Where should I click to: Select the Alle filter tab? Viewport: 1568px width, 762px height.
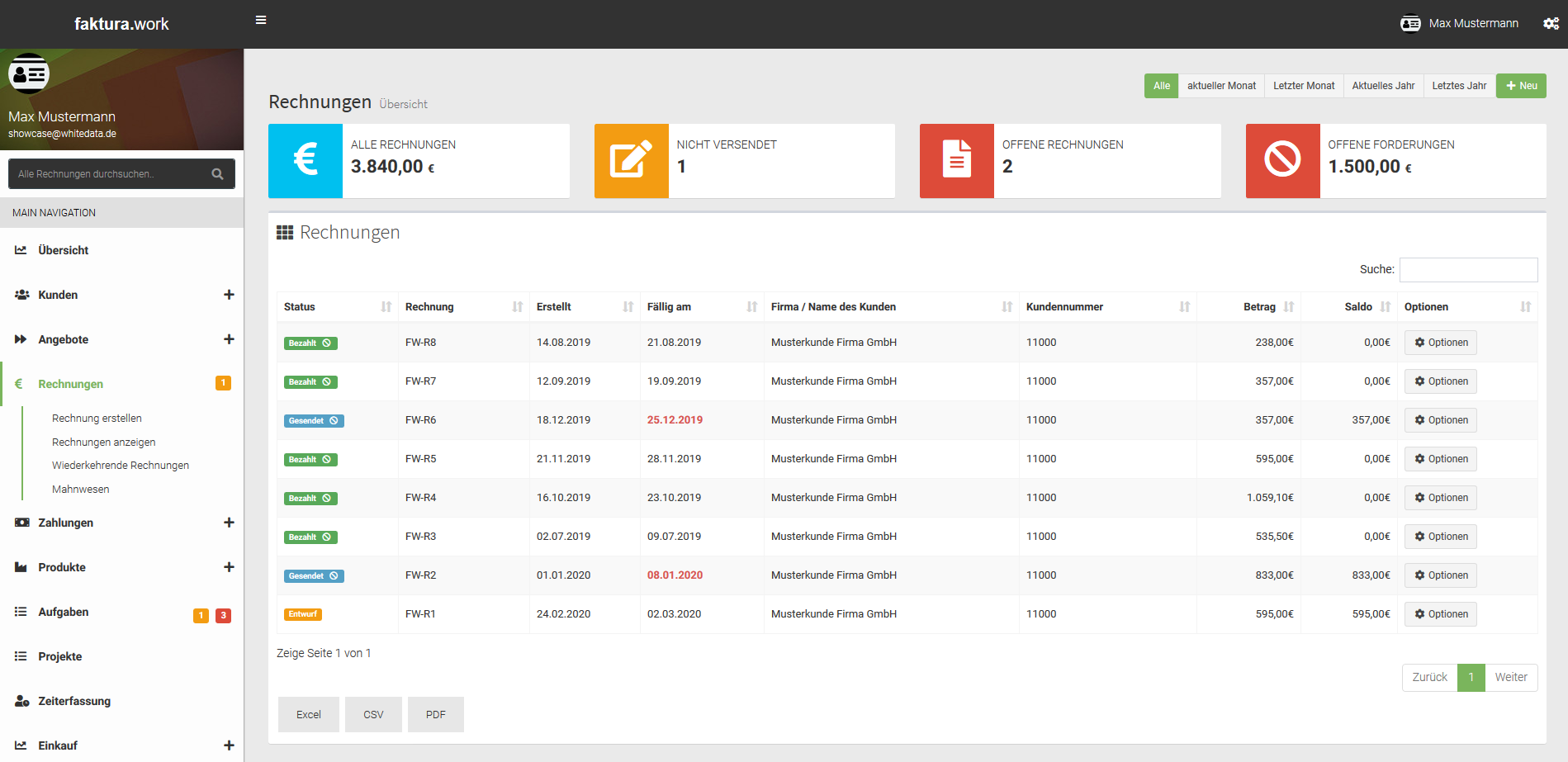1161,86
